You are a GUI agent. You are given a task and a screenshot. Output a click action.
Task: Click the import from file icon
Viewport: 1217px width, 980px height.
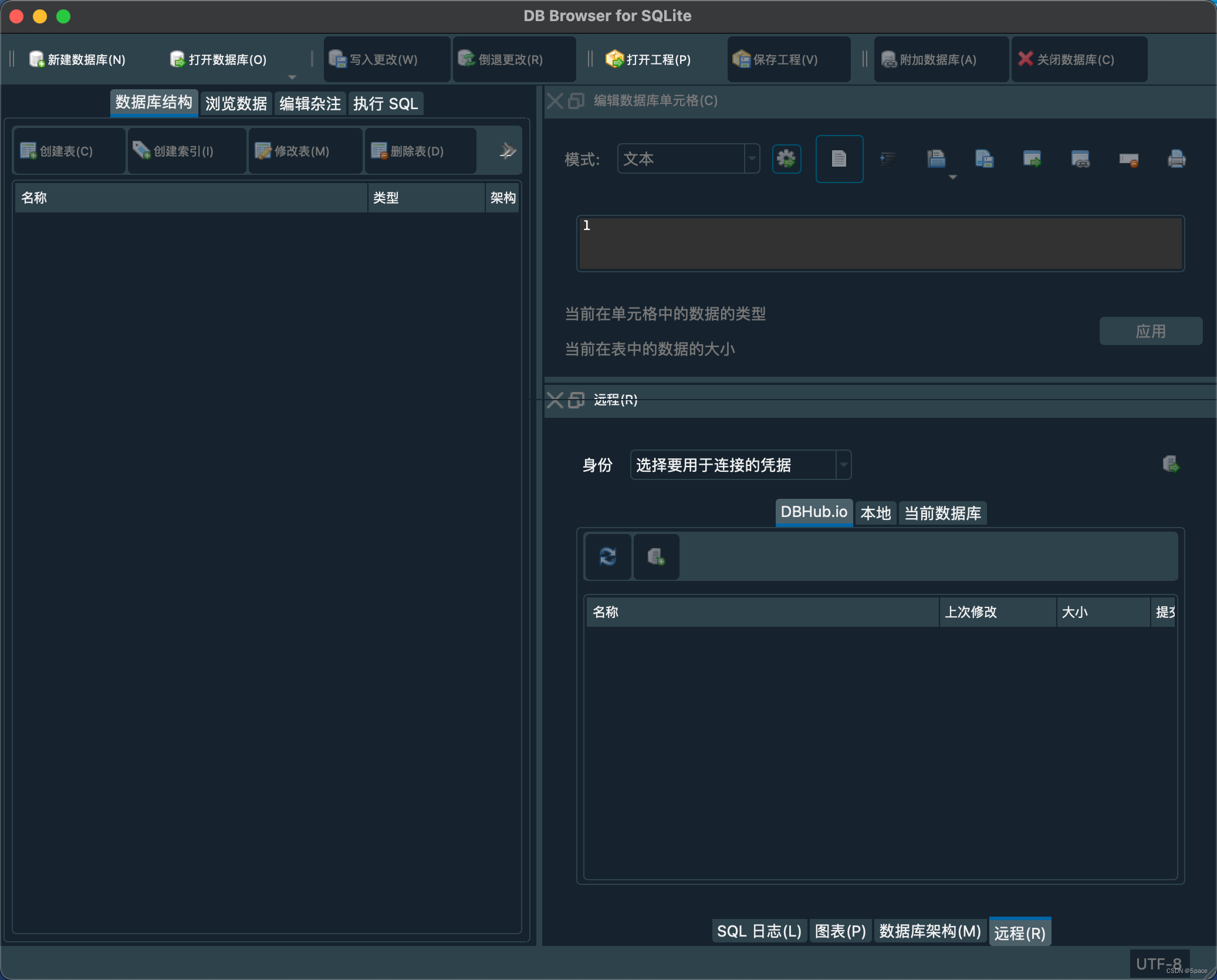[984, 158]
